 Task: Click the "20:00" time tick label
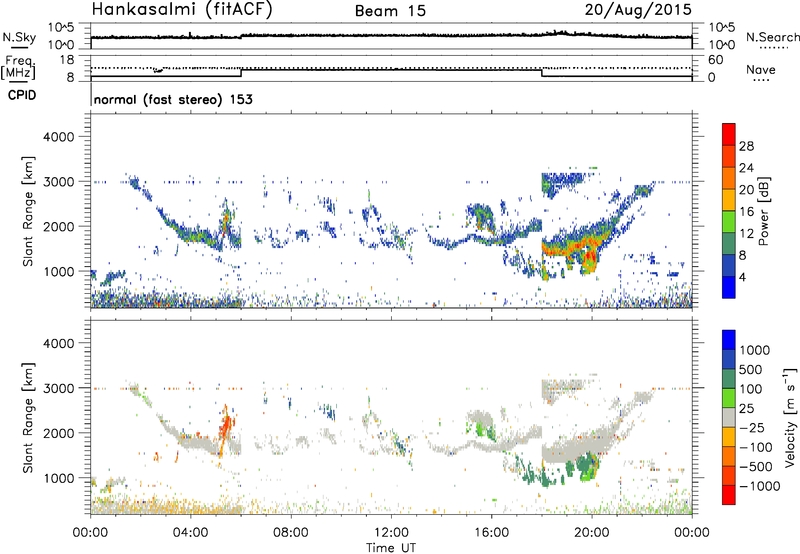click(x=591, y=533)
